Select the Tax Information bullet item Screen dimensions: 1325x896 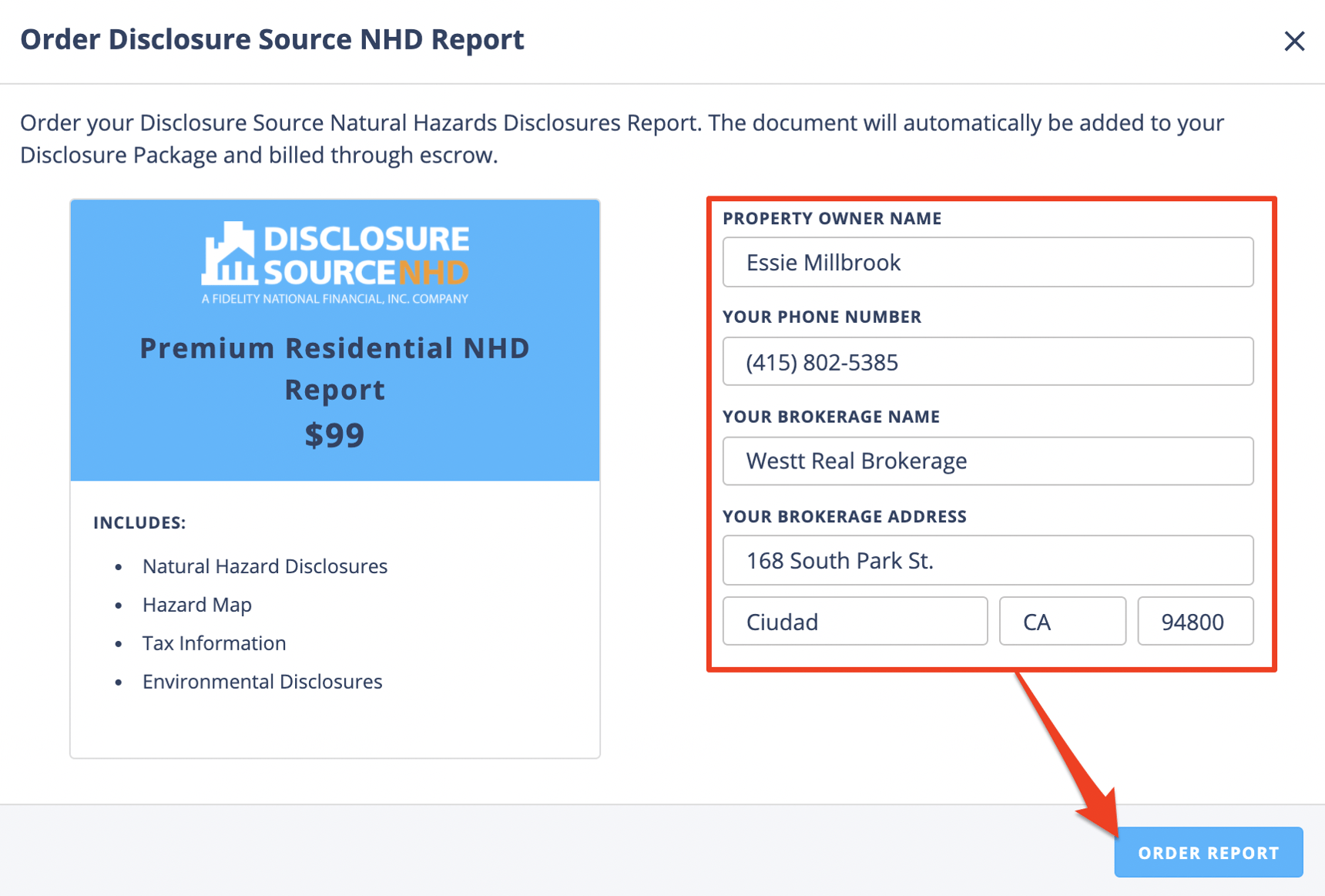[x=213, y=643]
